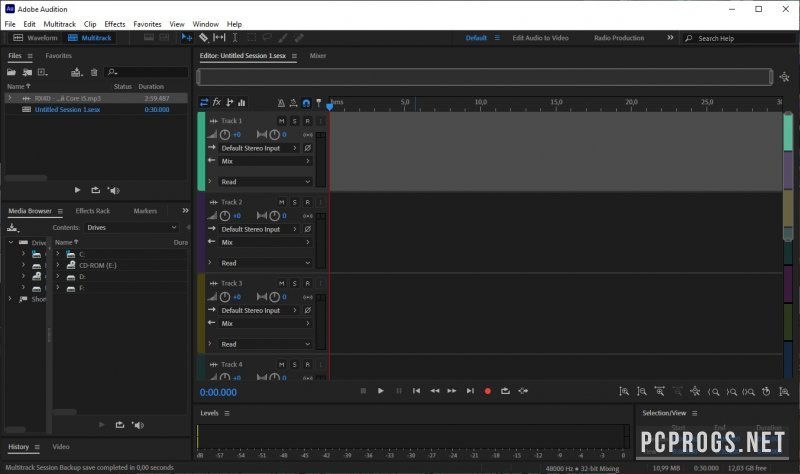The image size is (800, 474).
Task: Open Track 1 Read automation dropdown
Action: click(x=265, y=182)
